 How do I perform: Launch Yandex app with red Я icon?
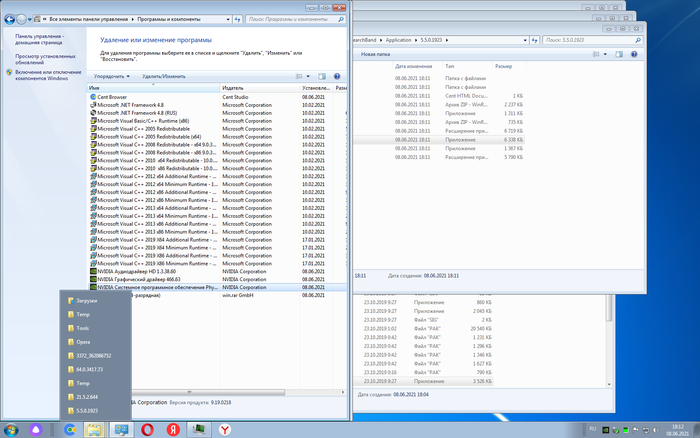point(174,428)
